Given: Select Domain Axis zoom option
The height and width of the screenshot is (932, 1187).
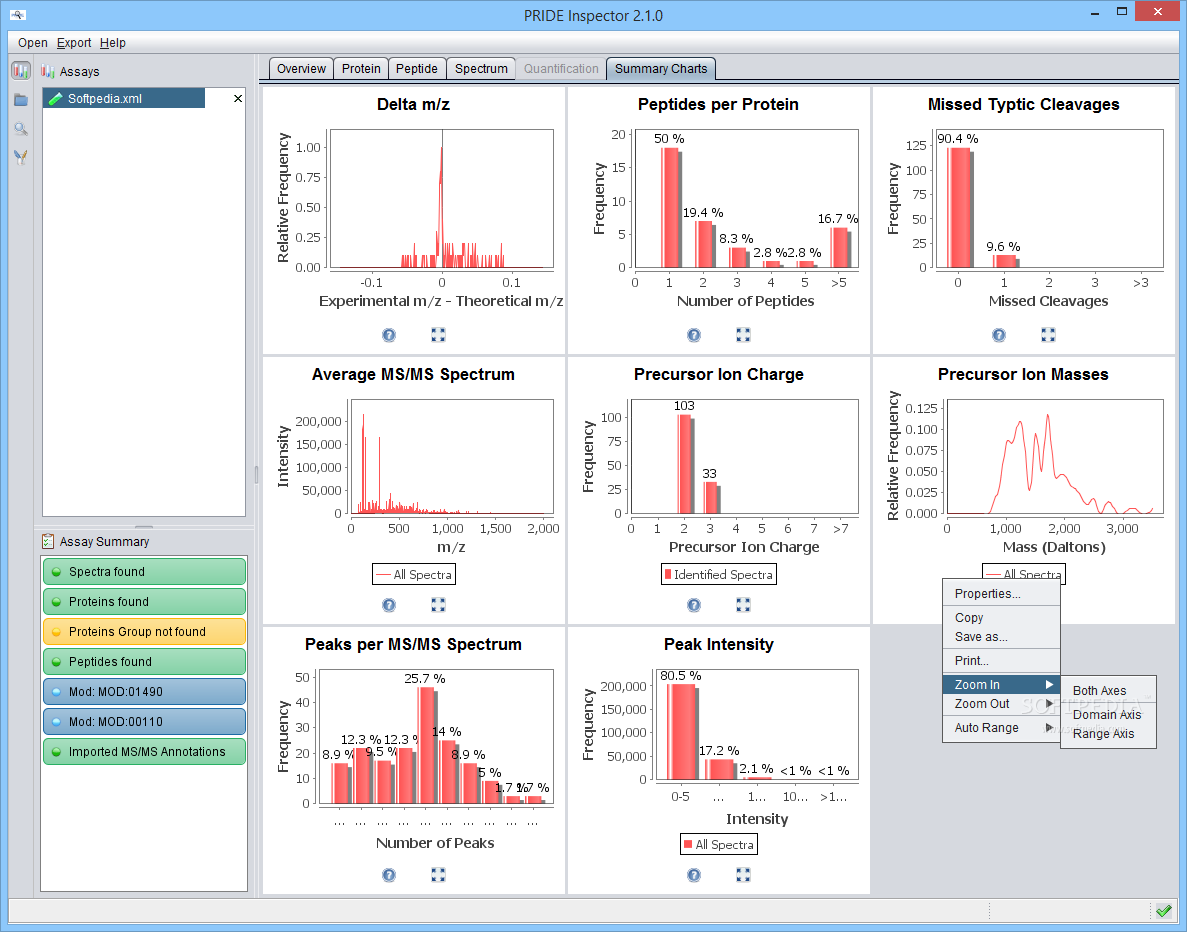Looking at the screenshot, I should point(1108,715).
